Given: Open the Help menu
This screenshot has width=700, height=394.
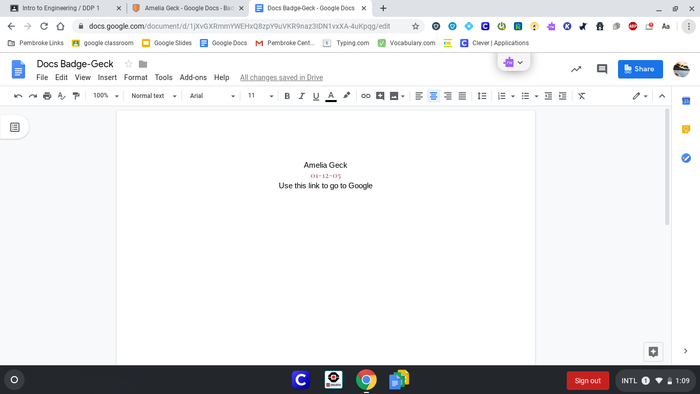Looking at the screenshot, I should (x=221, y=77).
